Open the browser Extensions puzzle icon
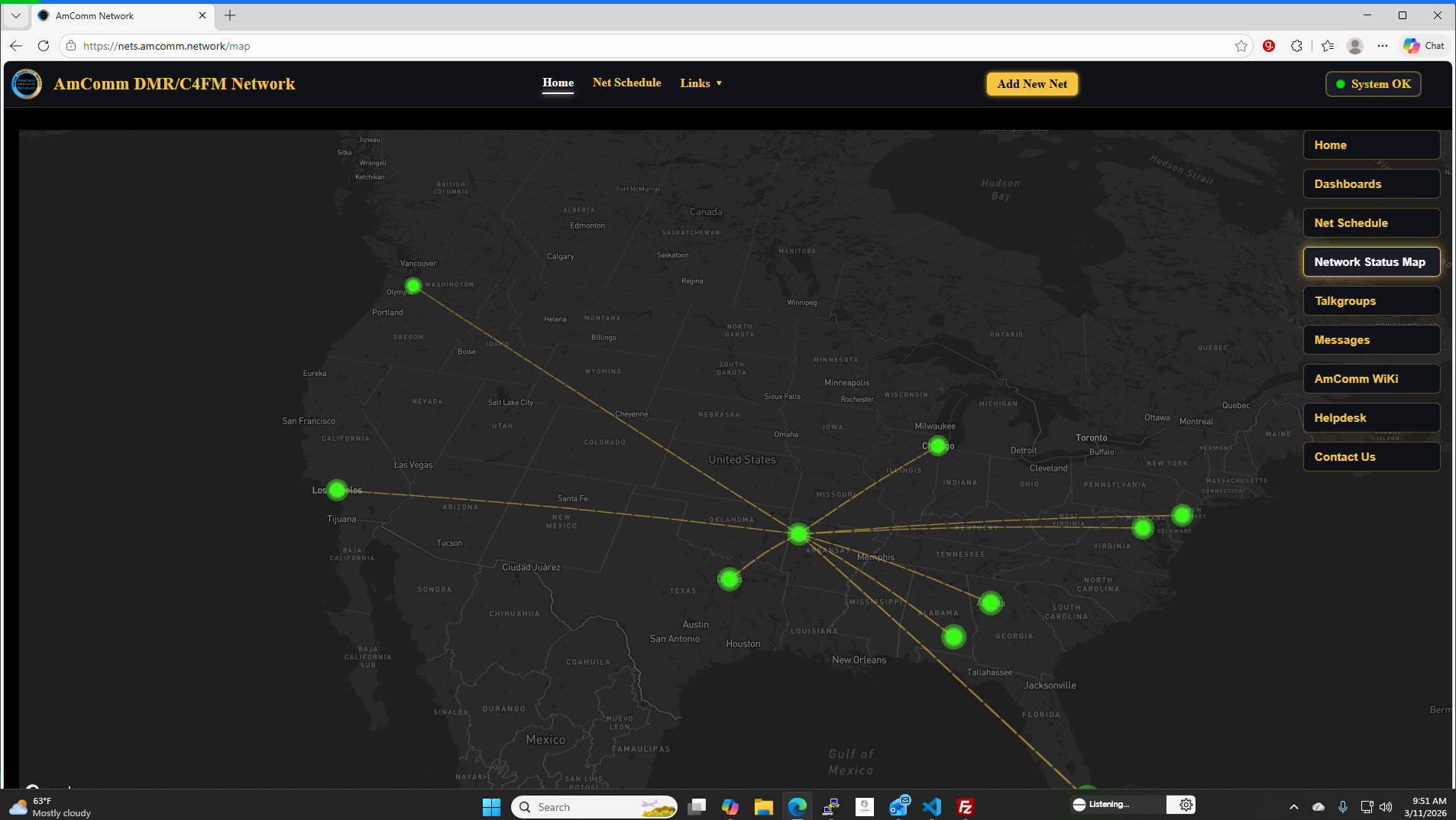This screenshot has height=820, width=1456. pos(1296,46)
